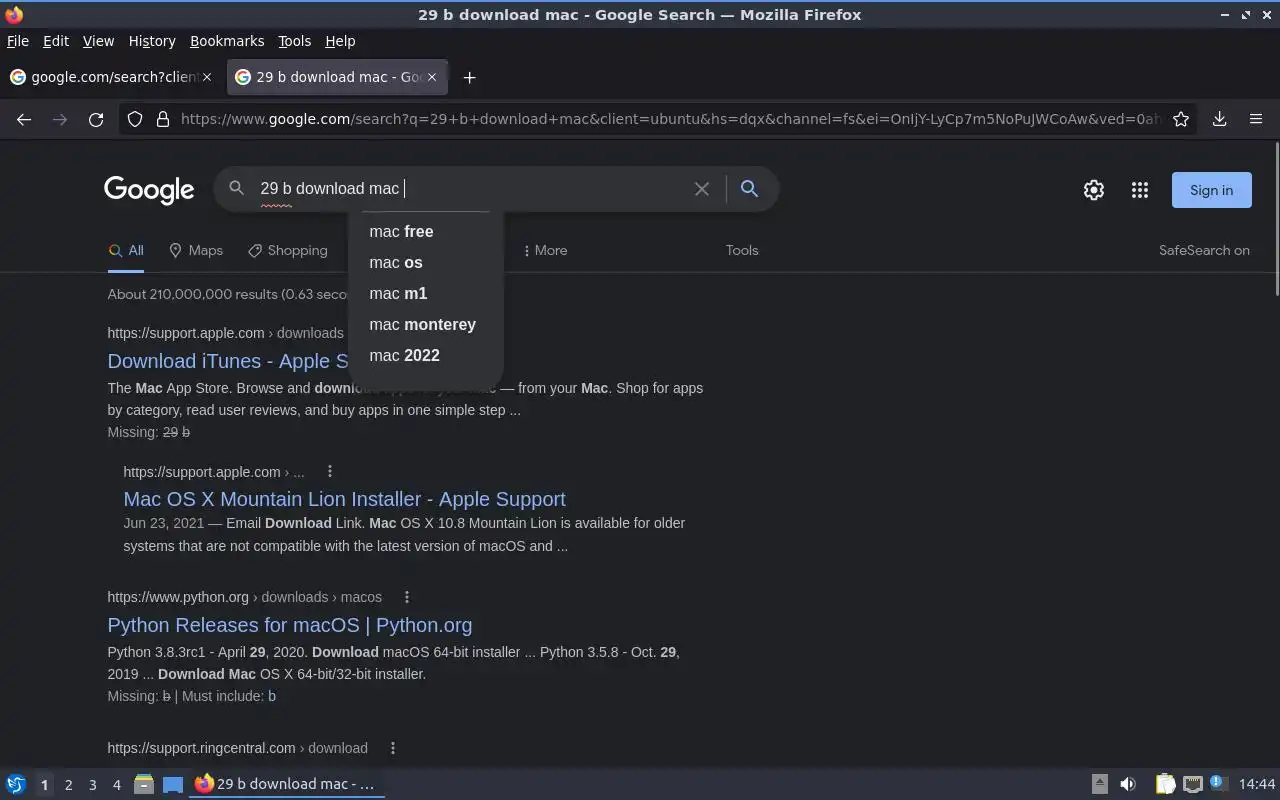
Task: Go back to the previous page
Action: pyautogui.click(x=24, y=119)
